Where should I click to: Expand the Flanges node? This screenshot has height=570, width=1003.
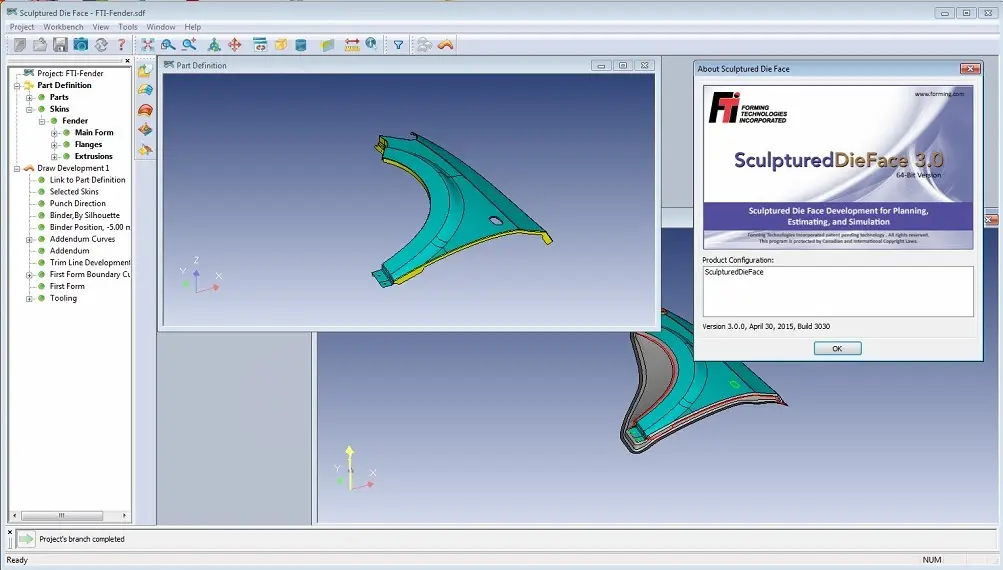[54, 145]
